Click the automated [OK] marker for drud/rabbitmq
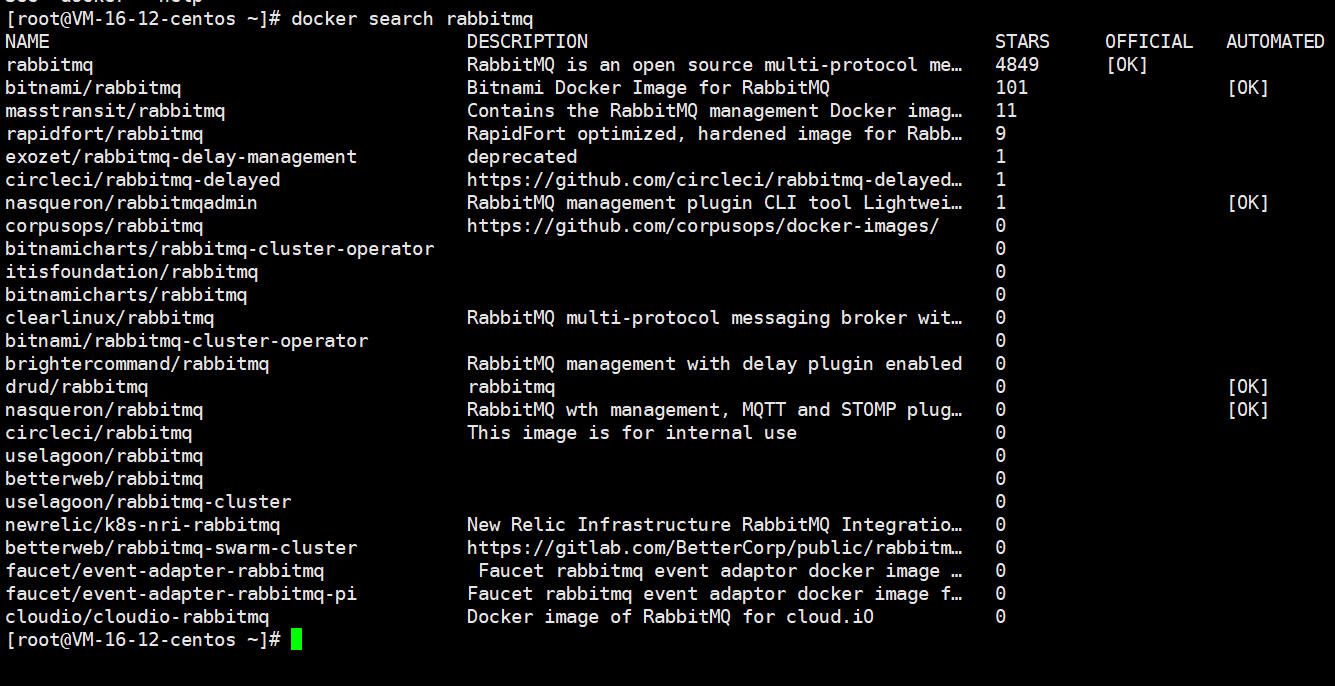The height and width of the screenshot is (686, 1335). (x=1247, y=387)
